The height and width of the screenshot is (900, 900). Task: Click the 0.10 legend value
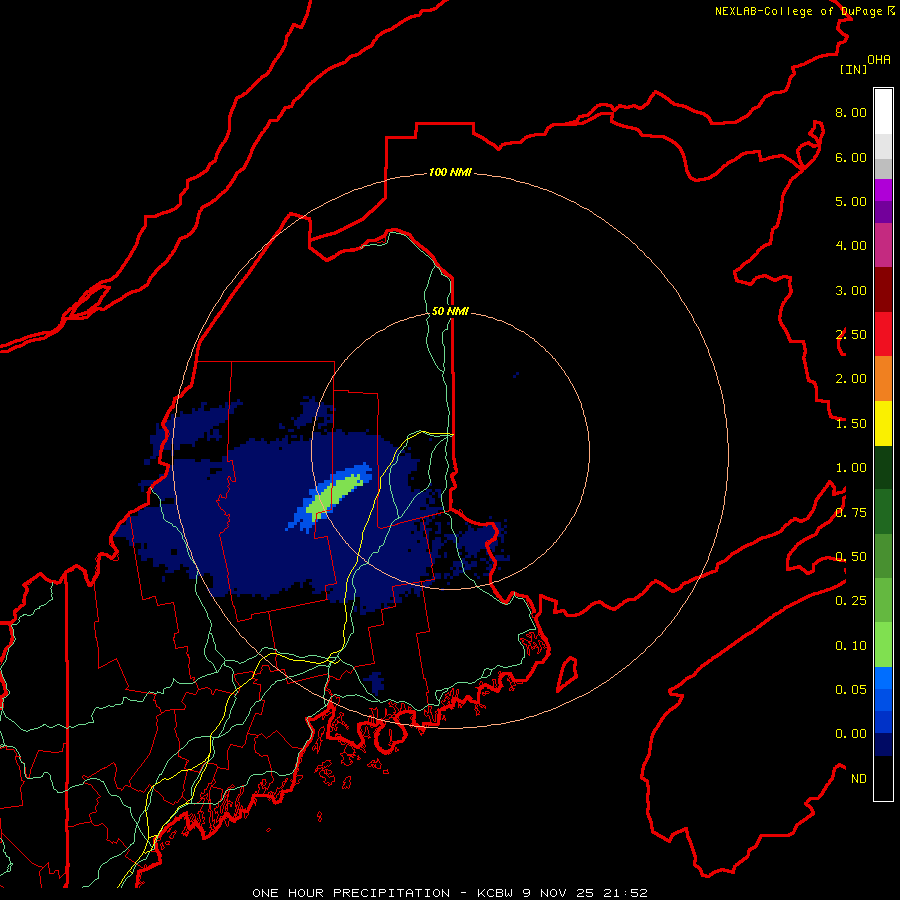(851, 646)
